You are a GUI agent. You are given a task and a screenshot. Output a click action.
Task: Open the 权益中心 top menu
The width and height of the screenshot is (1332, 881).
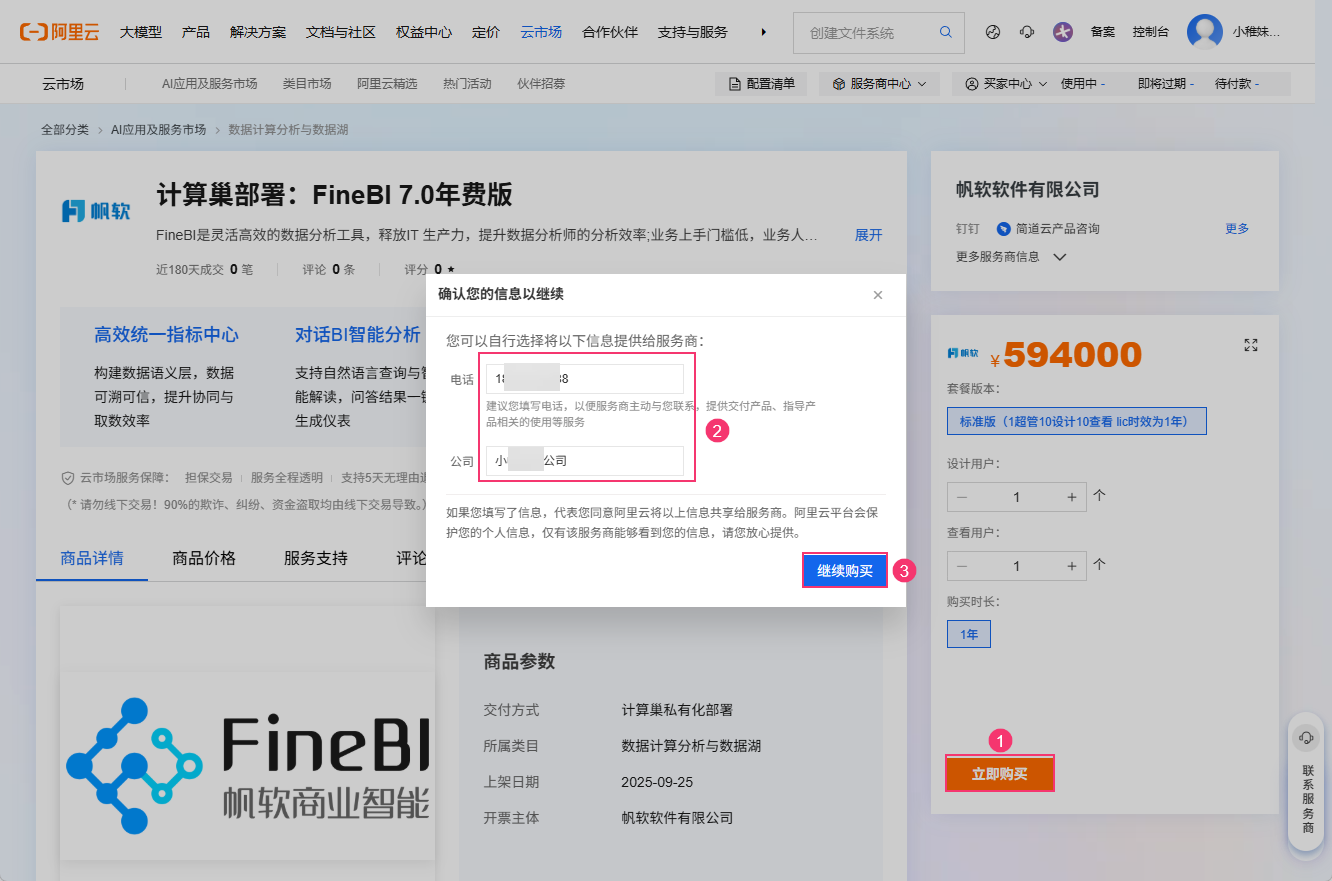click(424, 32)
